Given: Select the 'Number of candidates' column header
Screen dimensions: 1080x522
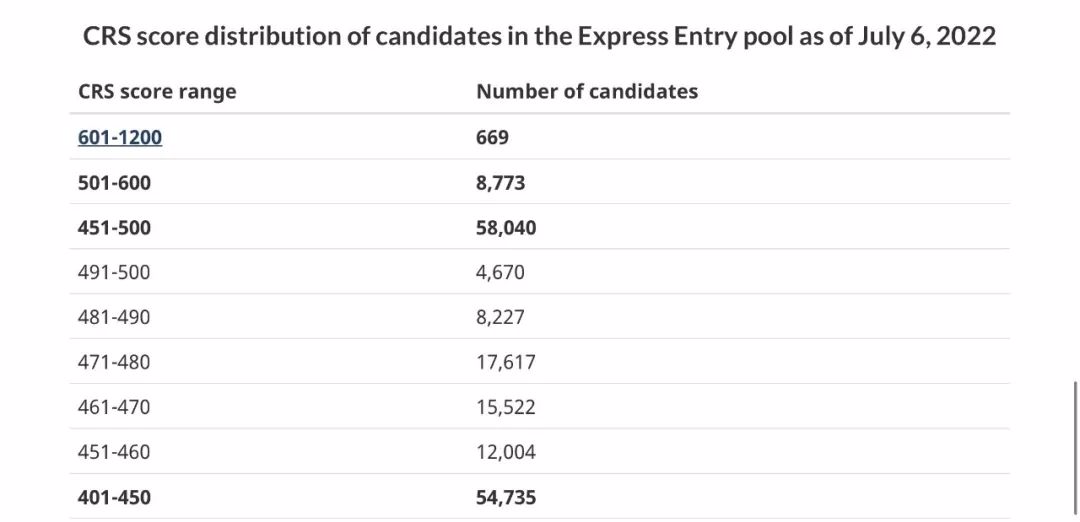Looking at the screenshot, I should click(587, 91).
